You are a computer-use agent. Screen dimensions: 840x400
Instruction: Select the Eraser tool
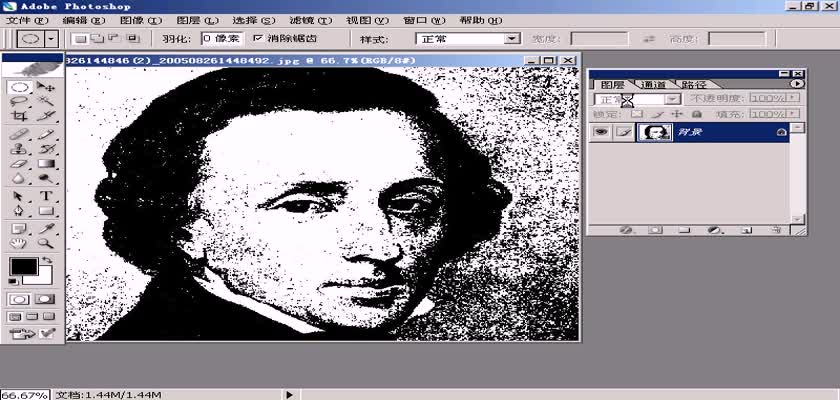19,164
